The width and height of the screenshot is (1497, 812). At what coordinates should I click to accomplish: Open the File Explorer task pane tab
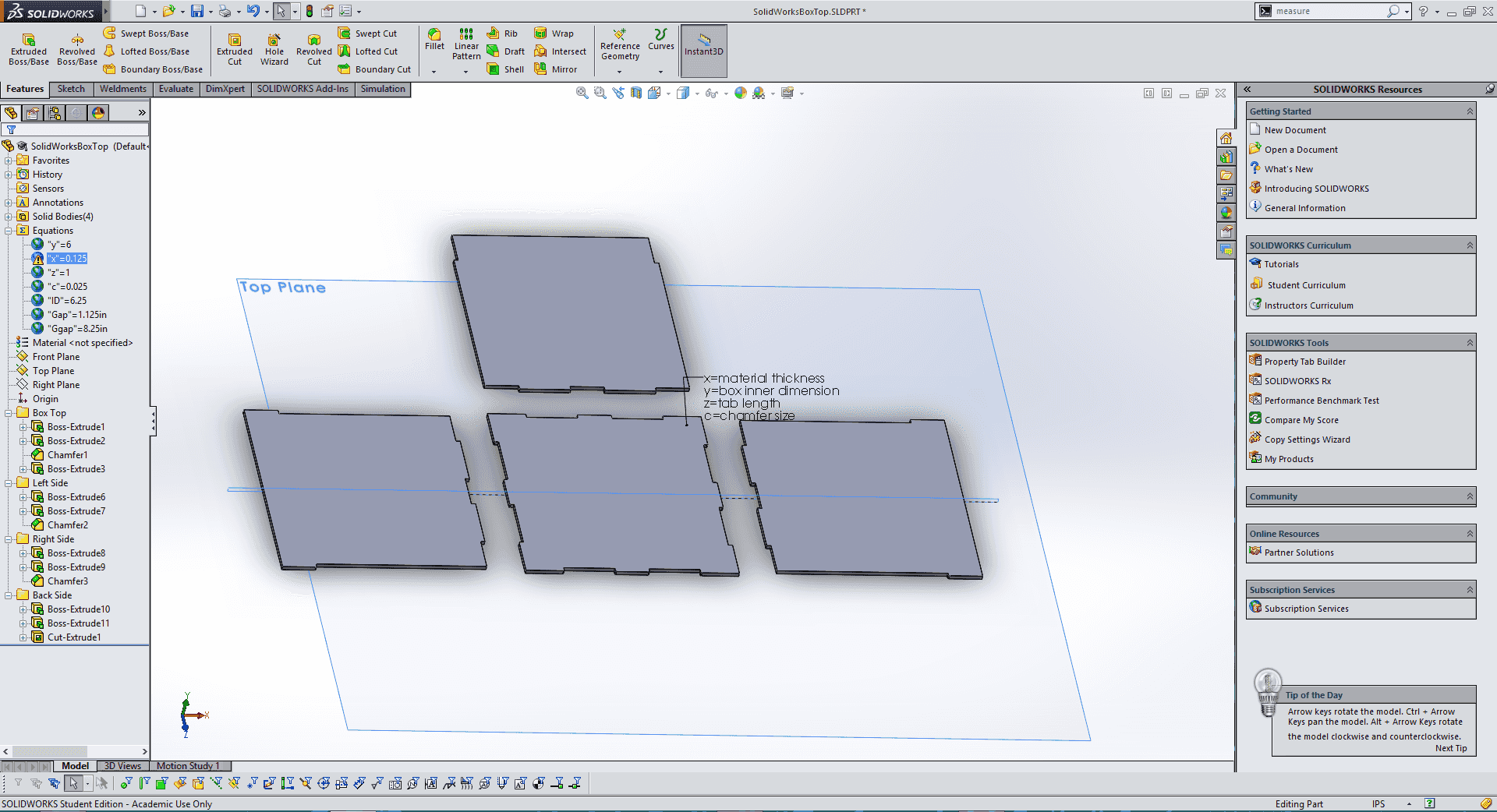pos(1226,175)
